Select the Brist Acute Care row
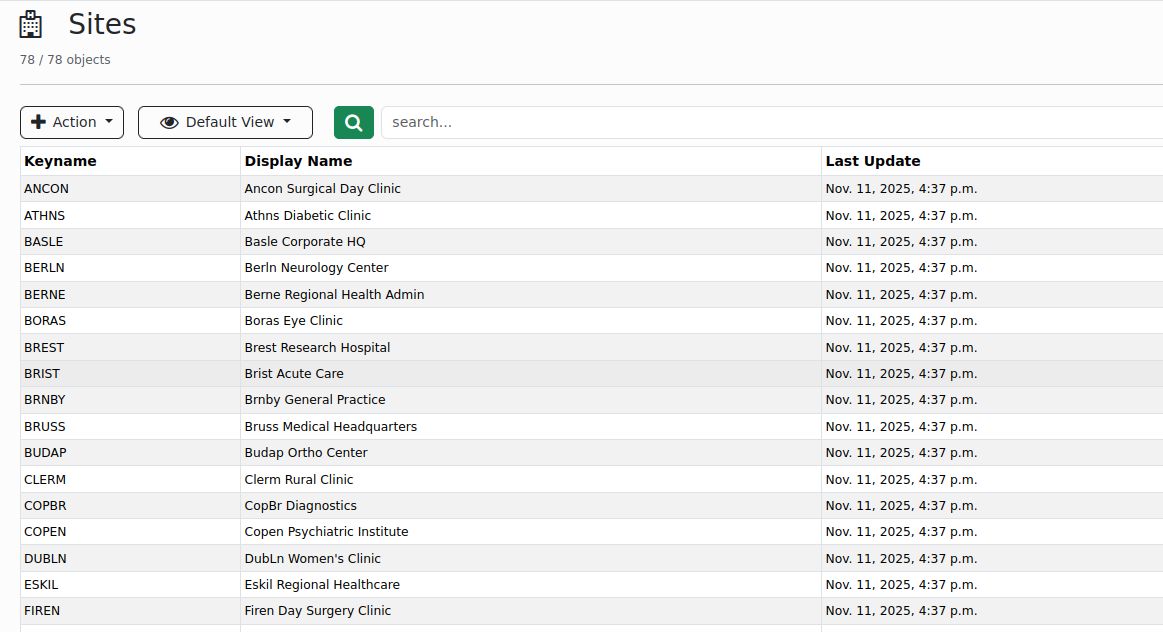The image size is (1163, 632). click(x=294, y=374)
